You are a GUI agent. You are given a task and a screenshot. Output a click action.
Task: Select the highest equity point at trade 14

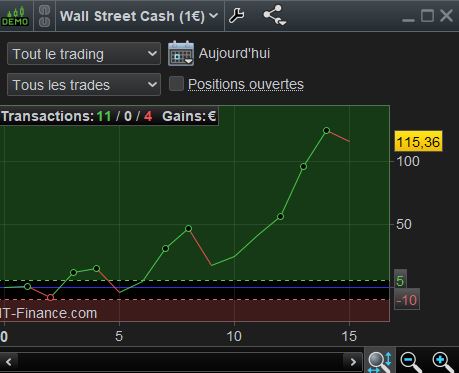327,130
